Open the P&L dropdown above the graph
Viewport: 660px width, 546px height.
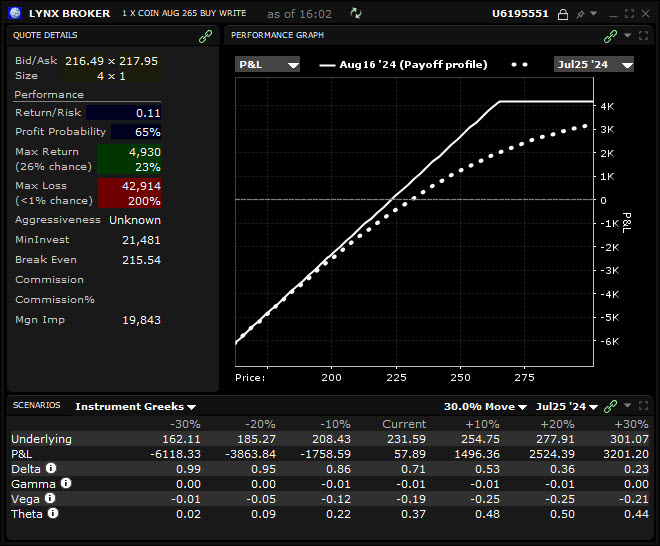(x=267, y=65)
